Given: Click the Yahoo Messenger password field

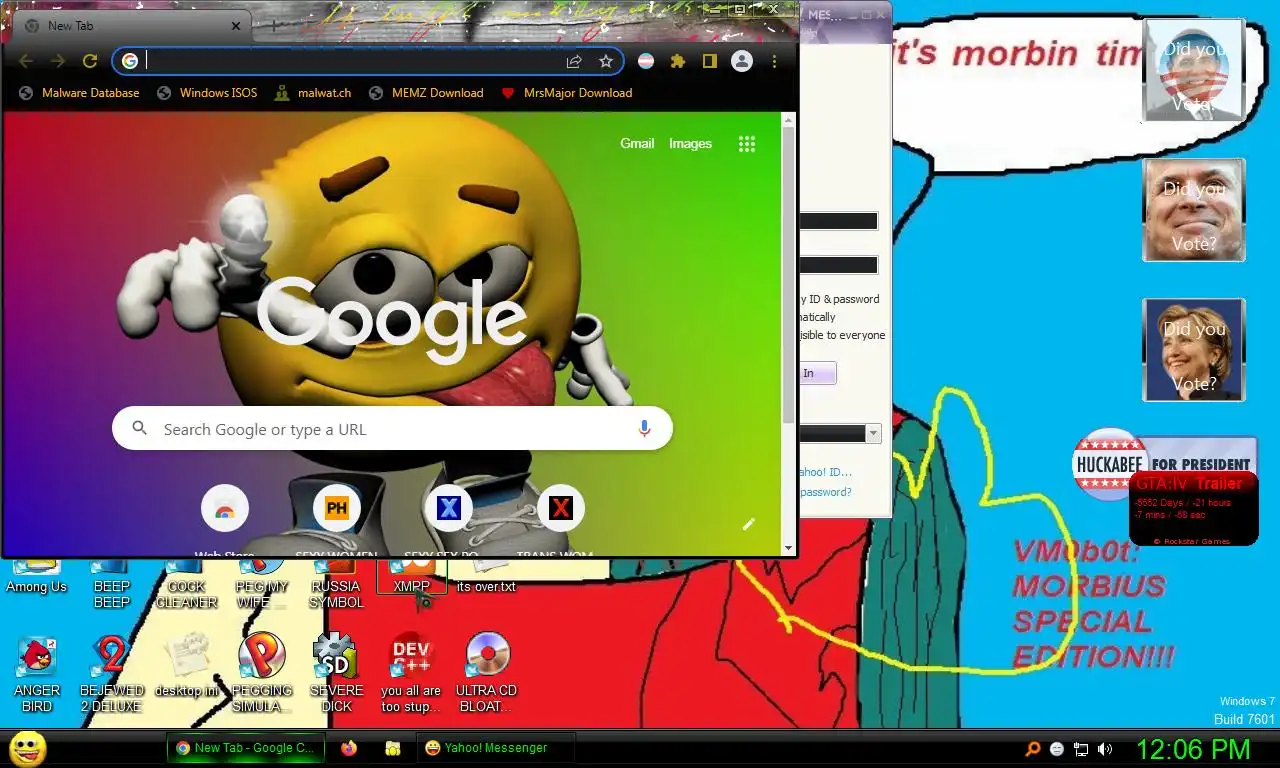Looking at the screenshot, I should [838, 265].
